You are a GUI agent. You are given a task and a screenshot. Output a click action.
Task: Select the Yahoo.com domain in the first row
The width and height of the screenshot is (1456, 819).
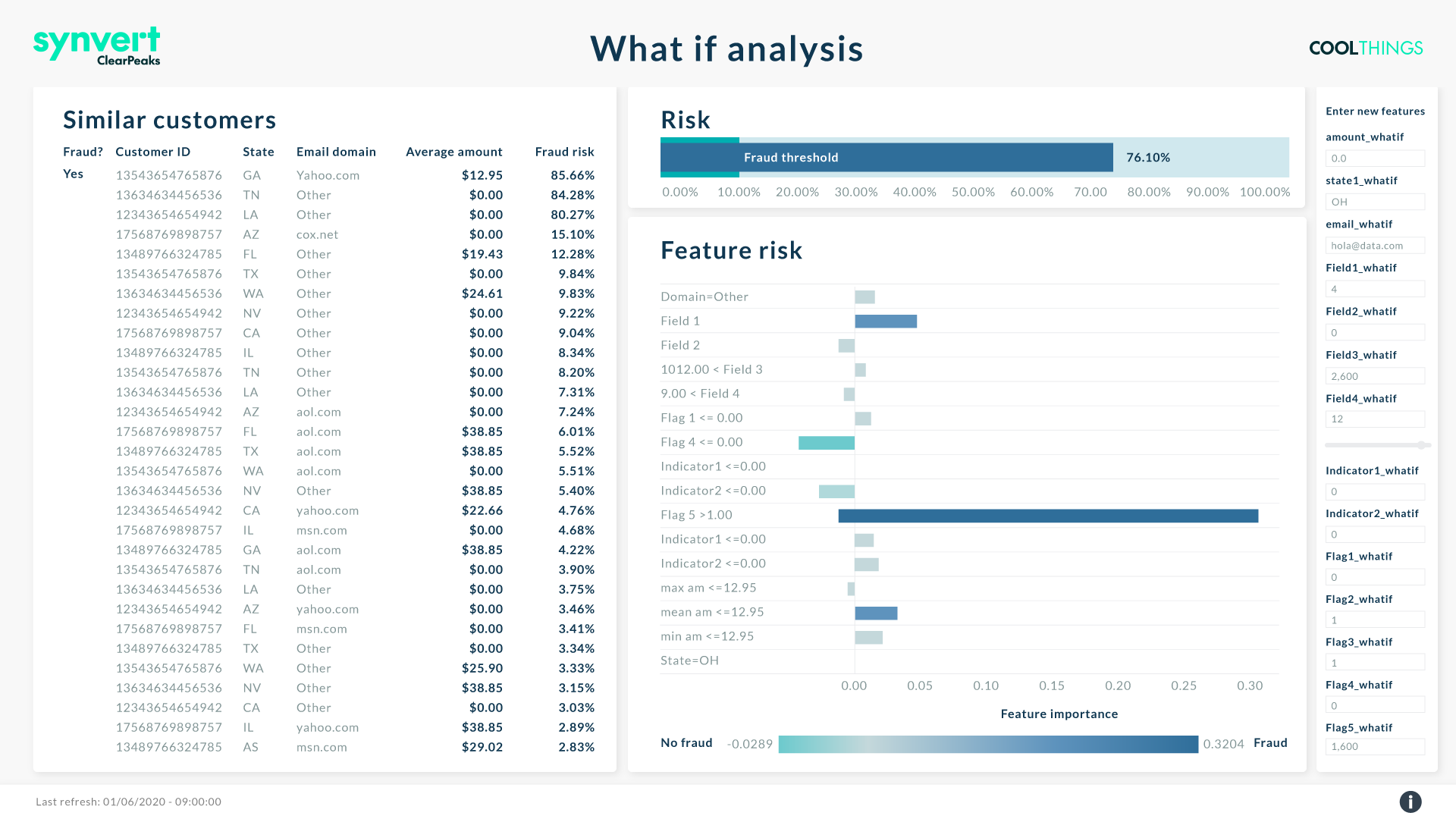point(328,175)
